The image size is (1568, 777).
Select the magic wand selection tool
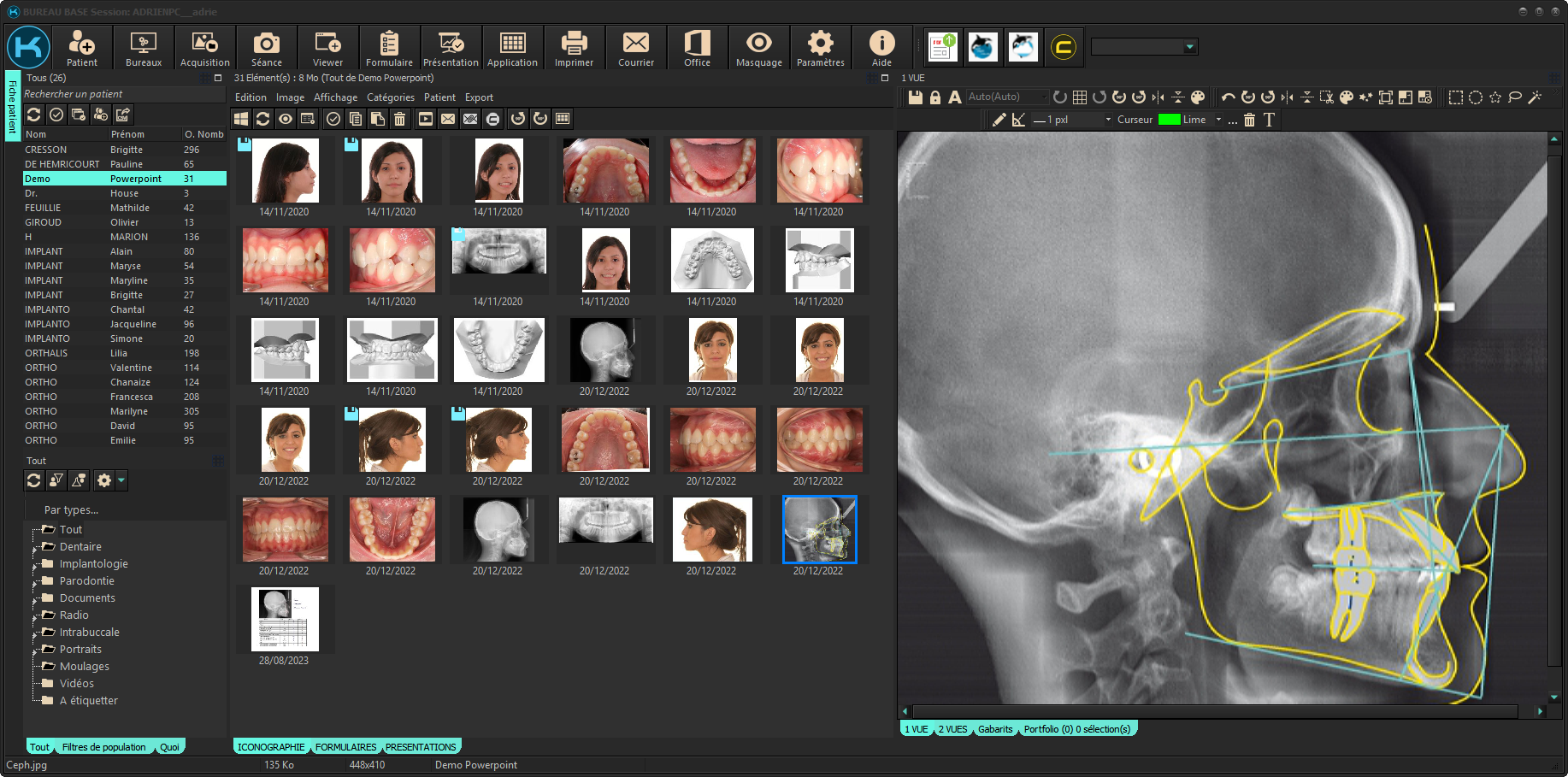pyautogui.click(x=1535, y=97)
